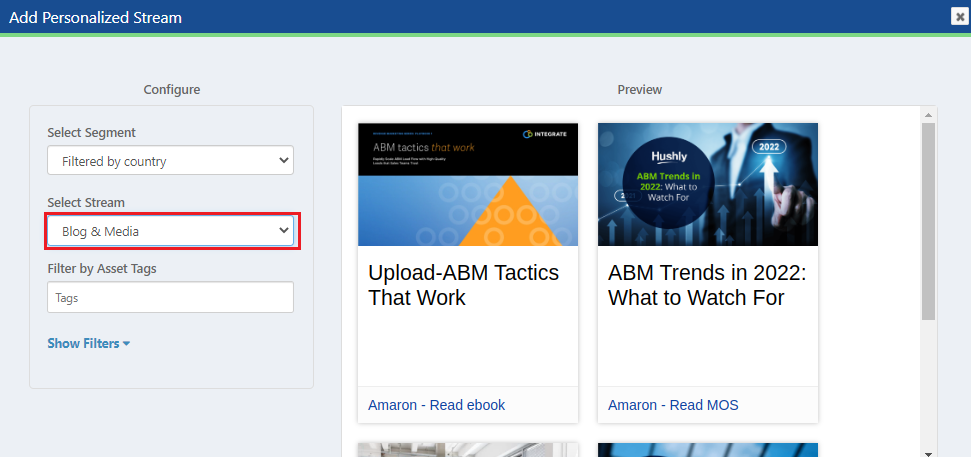Click the preview scrollbar up arrow
The height and width of the screenshot is (457, 971).
click(928, 115)
